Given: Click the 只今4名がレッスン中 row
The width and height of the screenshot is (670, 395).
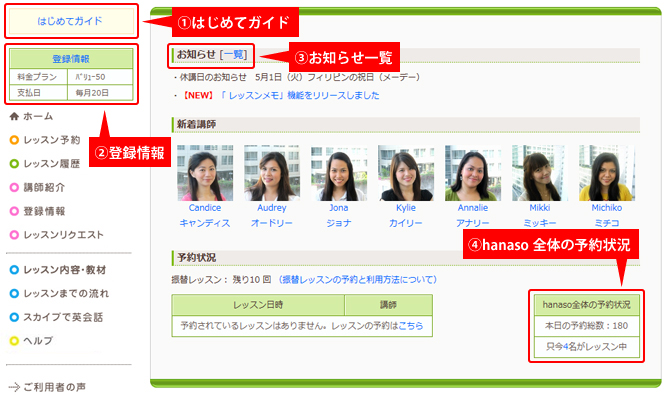Looking at the screenshot, I should [x=587, y=347].
